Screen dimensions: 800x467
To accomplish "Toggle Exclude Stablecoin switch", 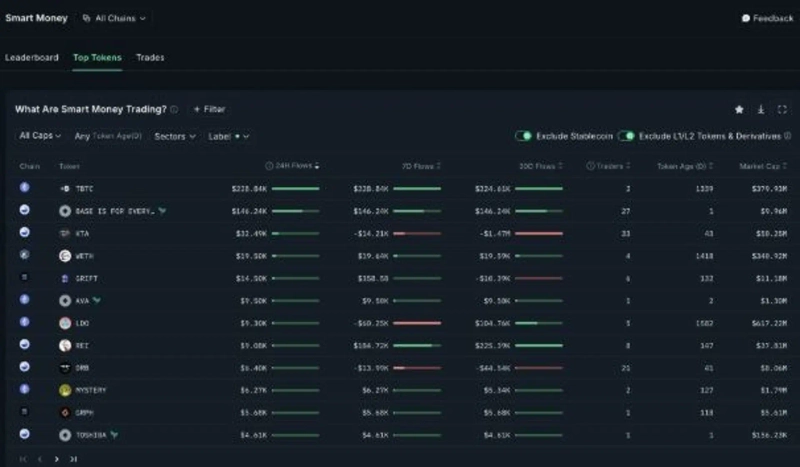I will [x=523, y=136].
